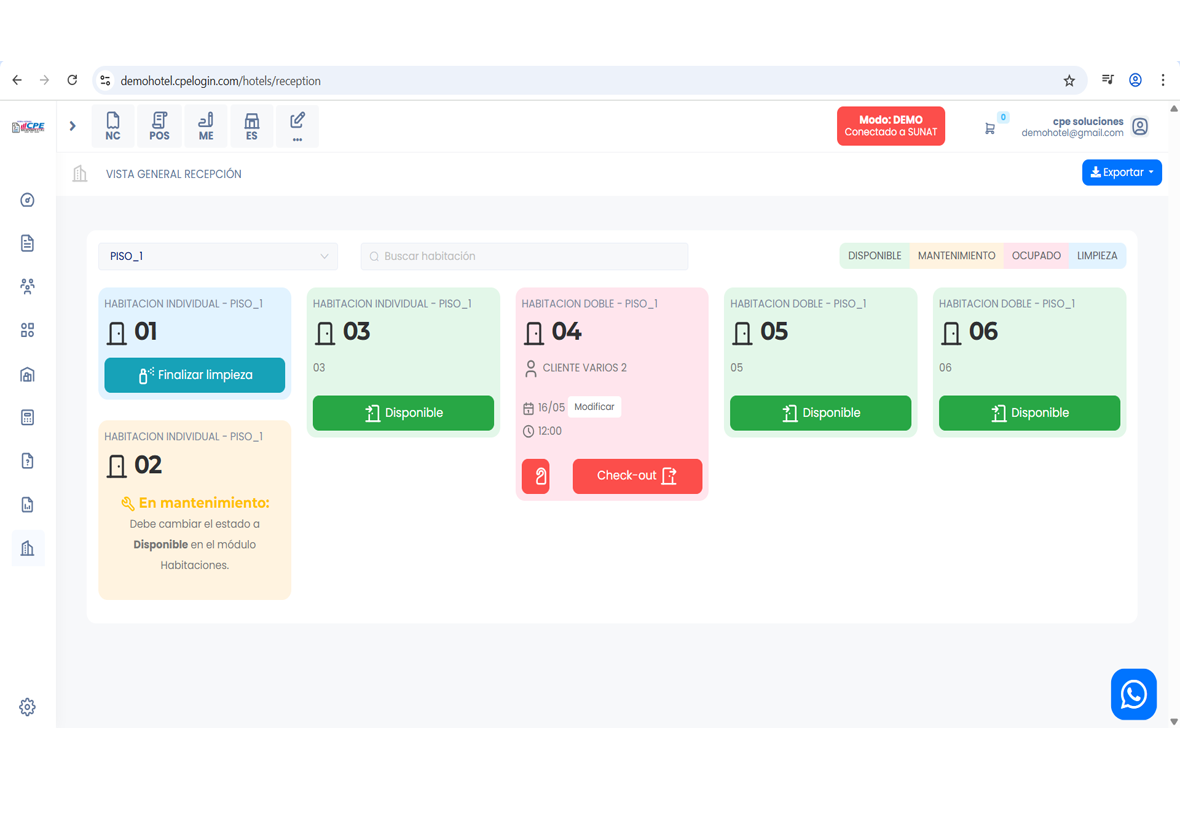Click Check-out for room 04
1180x834 pixels.
coord(637,476)
